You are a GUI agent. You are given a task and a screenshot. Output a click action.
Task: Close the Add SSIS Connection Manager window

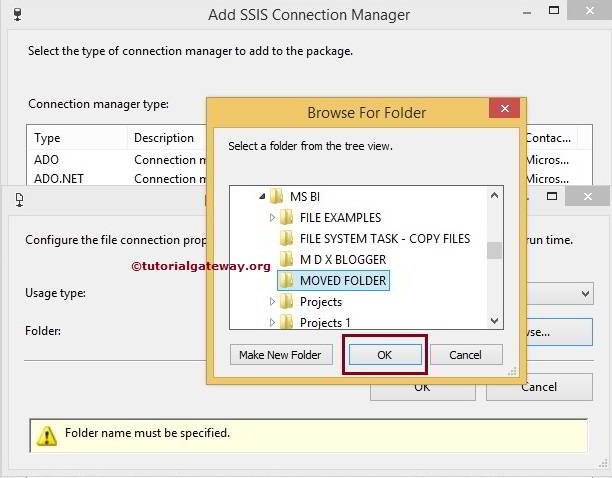pyautogui.click(x=589, y=10)
